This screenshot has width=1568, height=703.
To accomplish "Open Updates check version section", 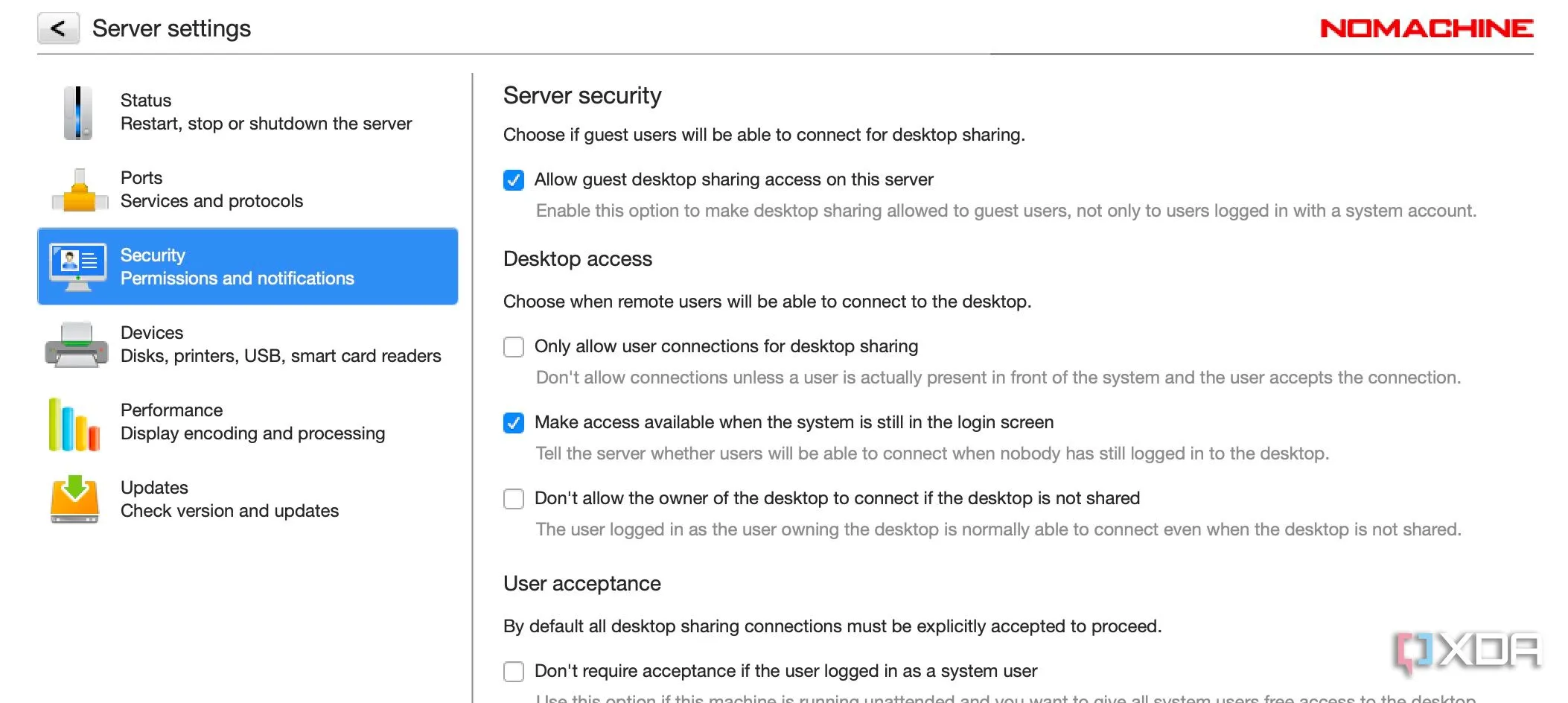I will click(x=248, y=500).
